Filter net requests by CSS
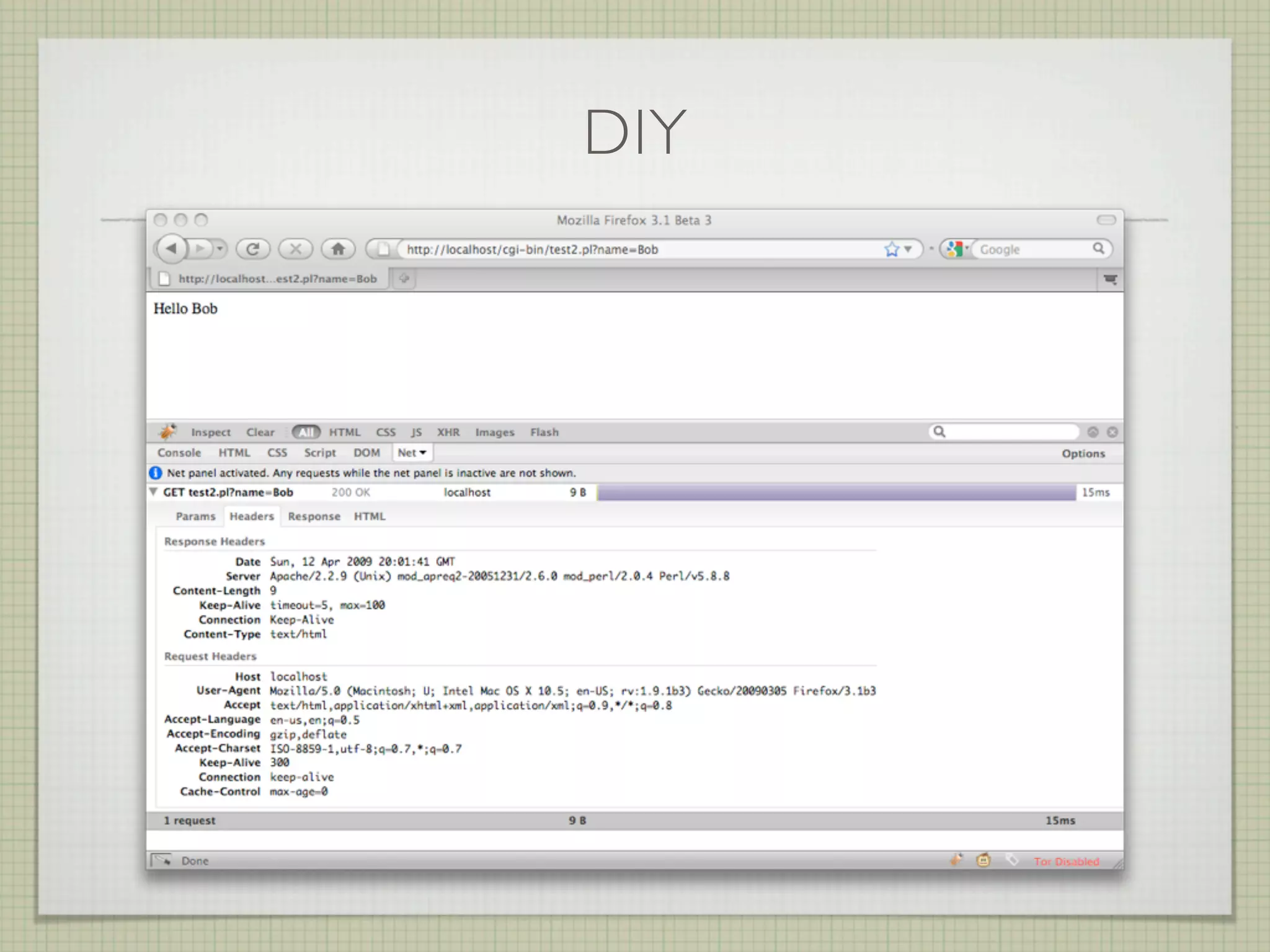The width and height of the screenshot is (1270, 952). click(386, 432)
